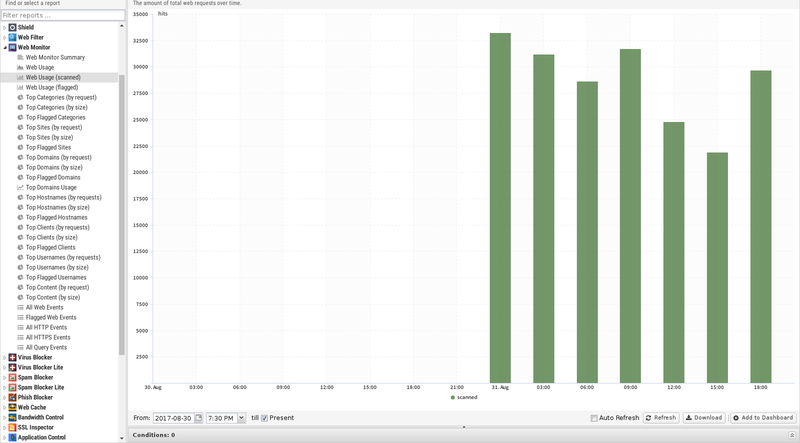Open Web Usage (flagged) report
The image size is (800, 443).
[x=58, y=87]
